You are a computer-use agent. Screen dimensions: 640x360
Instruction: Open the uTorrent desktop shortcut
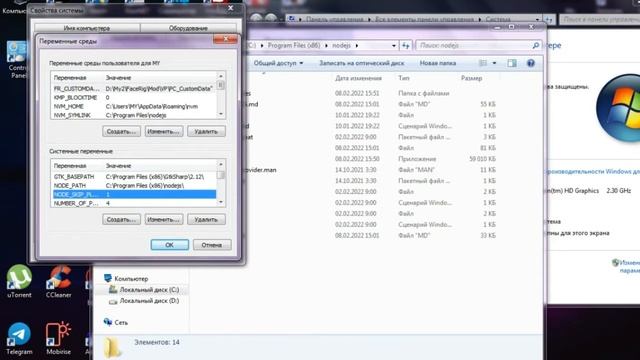(19, 281)
